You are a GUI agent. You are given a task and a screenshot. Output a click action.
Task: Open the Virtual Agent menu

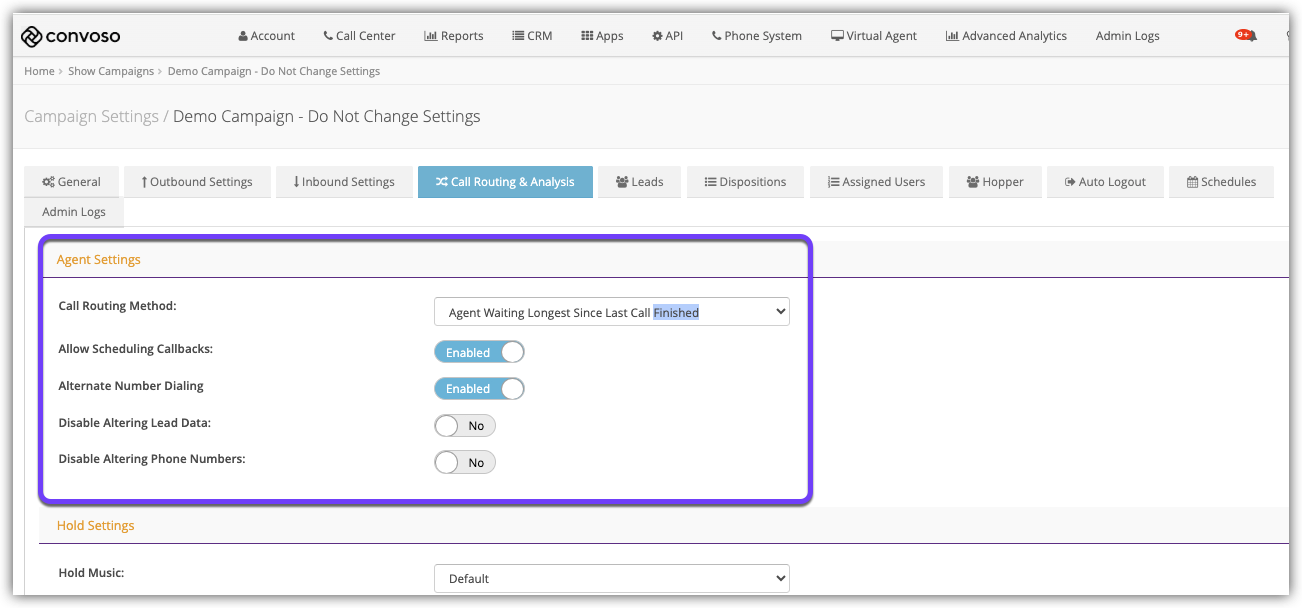coord(873,36)
